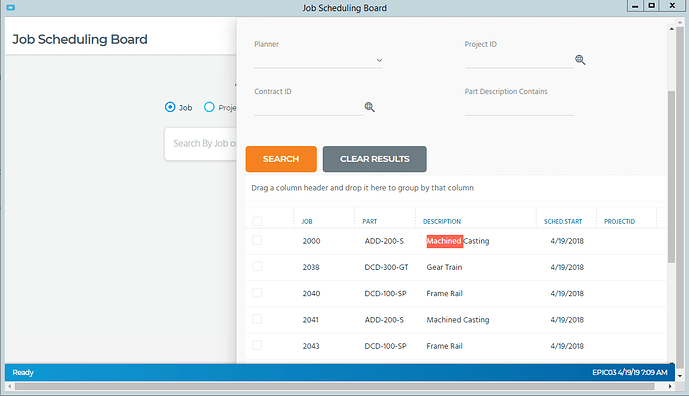
Task: Click the Clear Results button
Action: click(x=374, y=159)
